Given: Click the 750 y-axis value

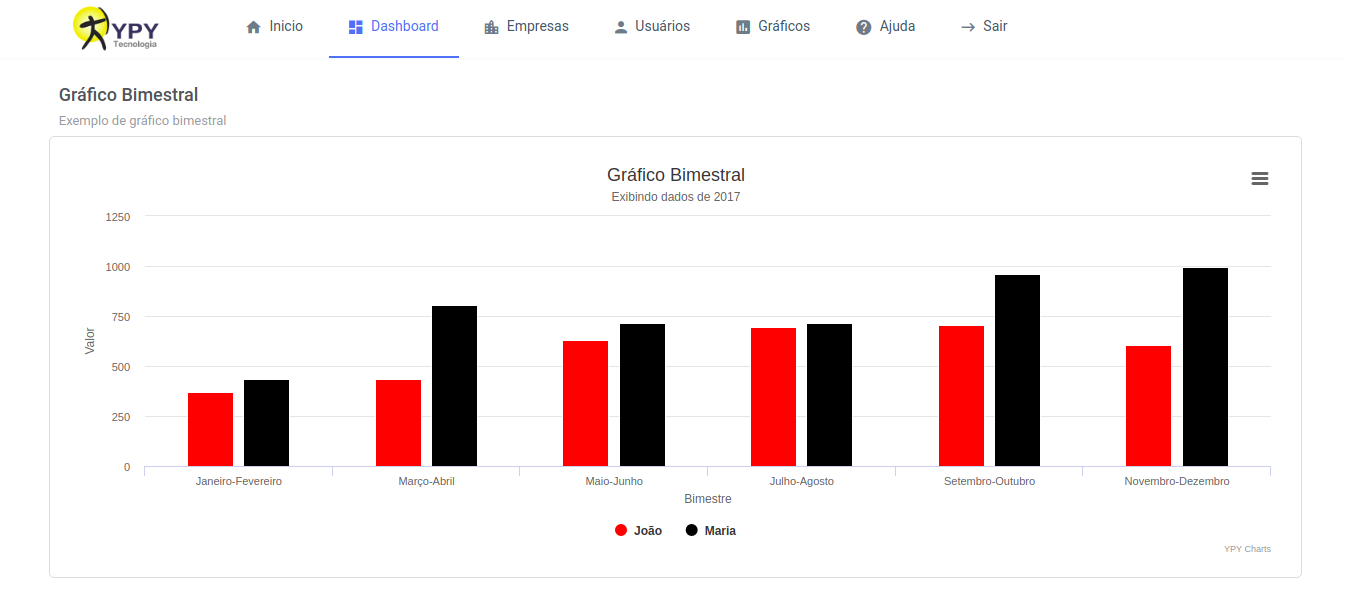Looking at the screenshot, I should click(x=121, y=317).
